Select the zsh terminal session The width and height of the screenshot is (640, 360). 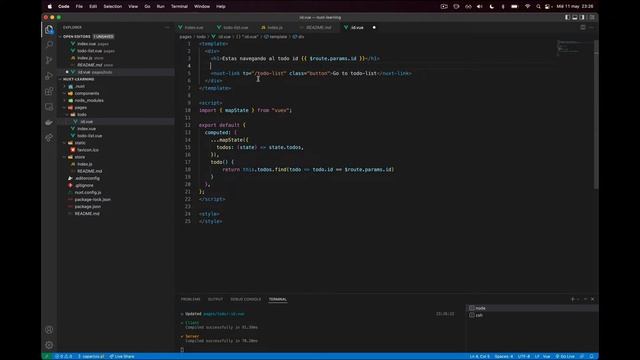(532, 315)
